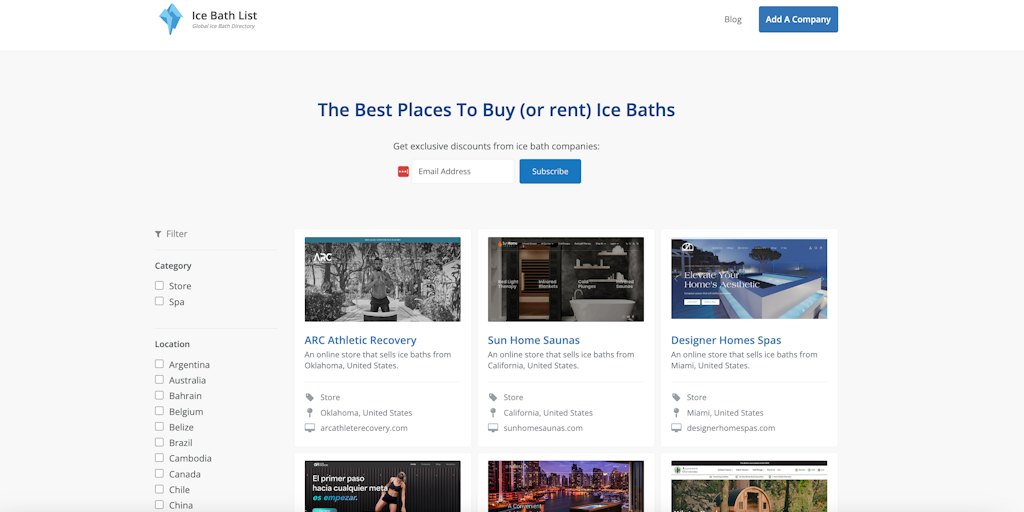Viewport: 1024px width, 512px height.
Task: Toggle the Belgium location filter
Action: pos(159,411)
